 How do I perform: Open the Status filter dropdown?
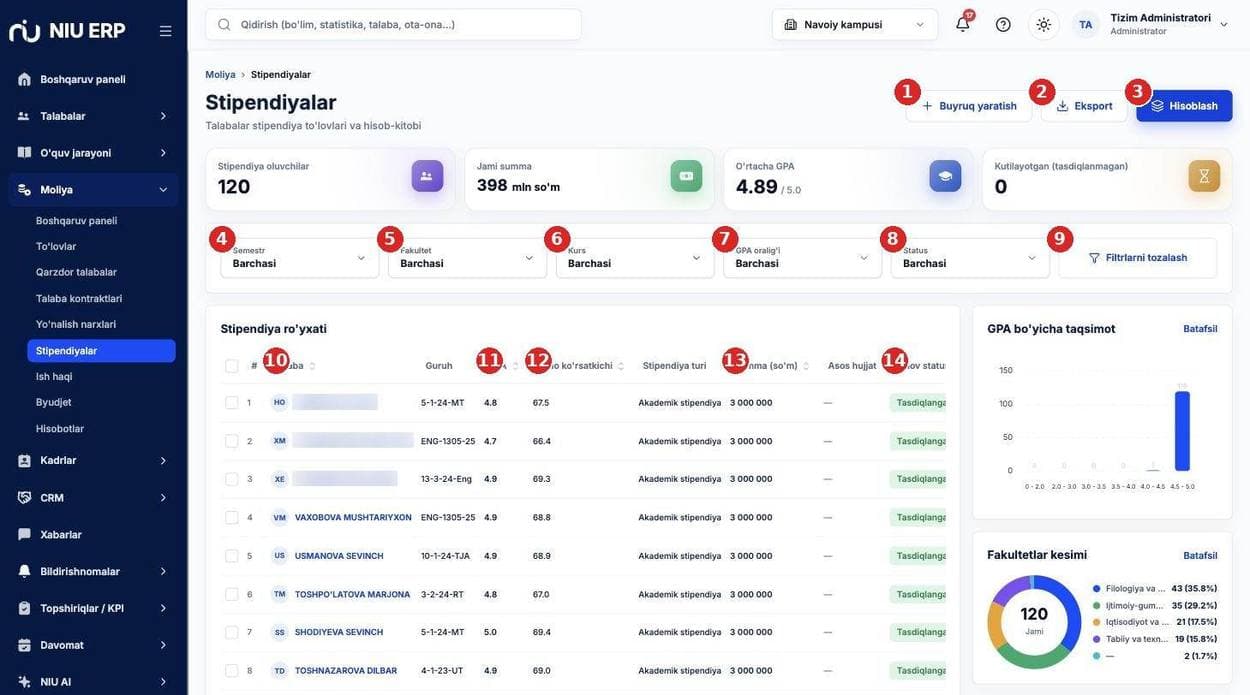tap(970, 258)
